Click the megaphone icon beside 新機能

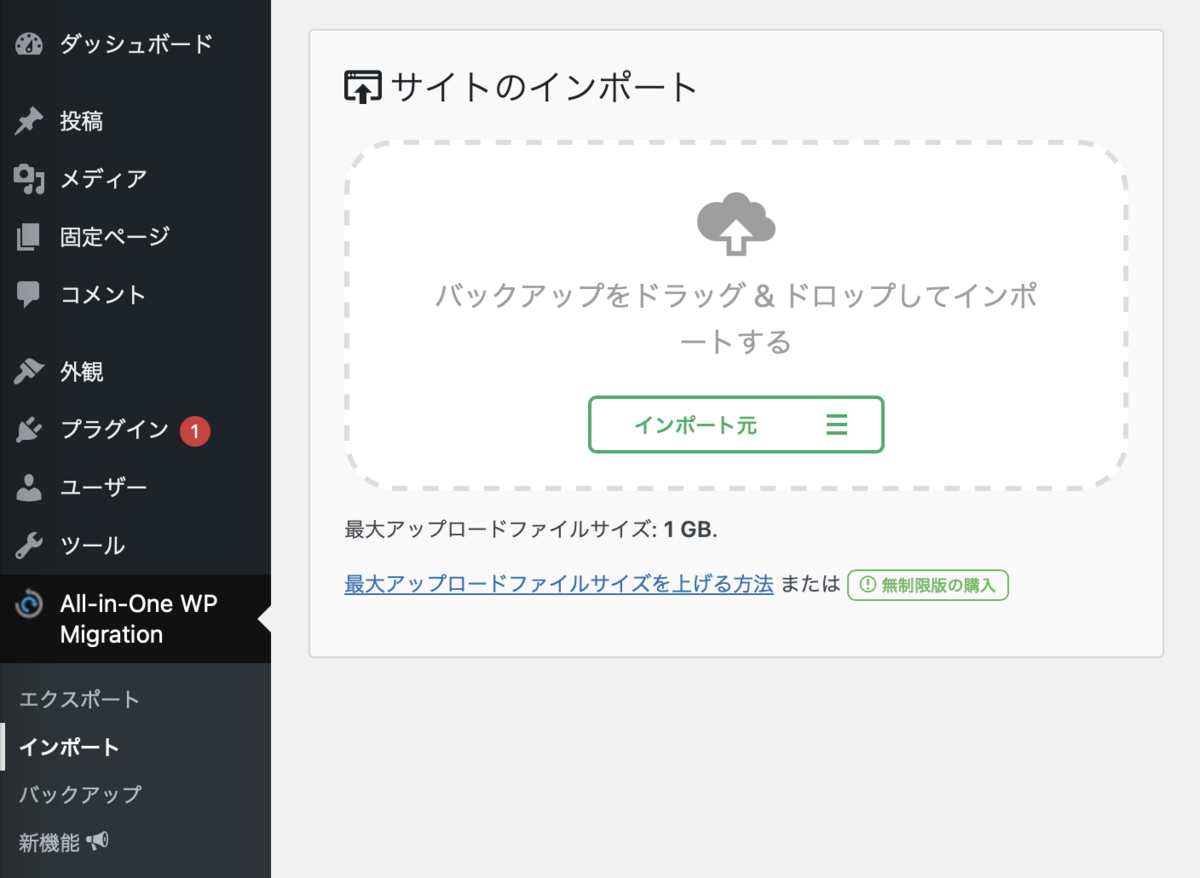click(x=97, y=841)
